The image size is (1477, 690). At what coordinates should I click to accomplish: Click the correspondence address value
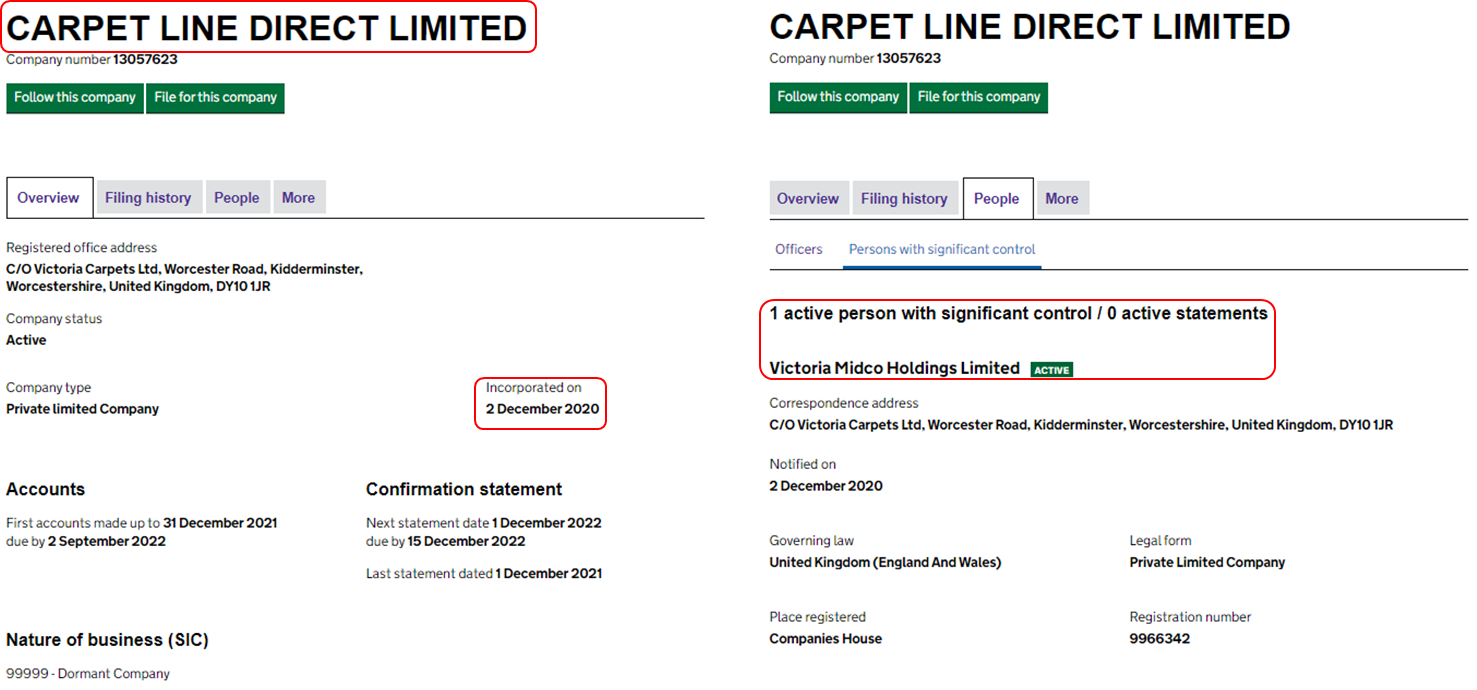coord(1081,425)
